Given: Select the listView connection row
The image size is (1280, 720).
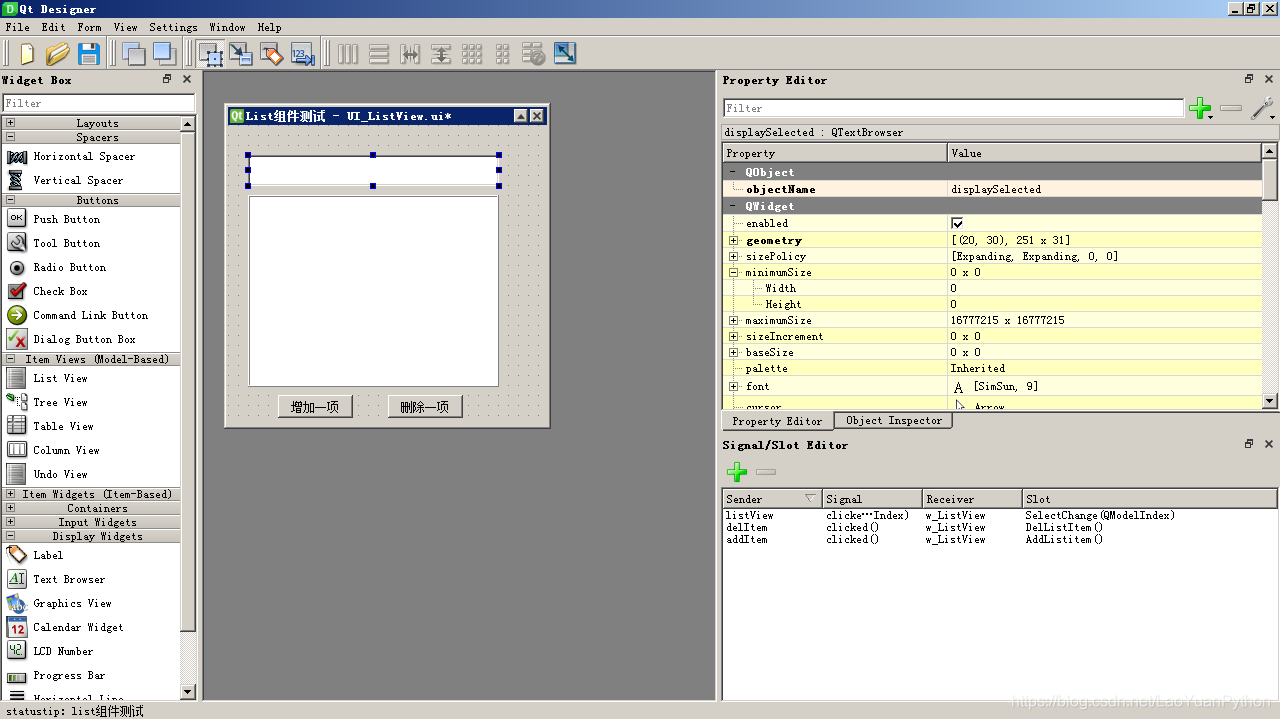Looking at the screenshot, I should pyautogui.click(x=1000, y=515).
